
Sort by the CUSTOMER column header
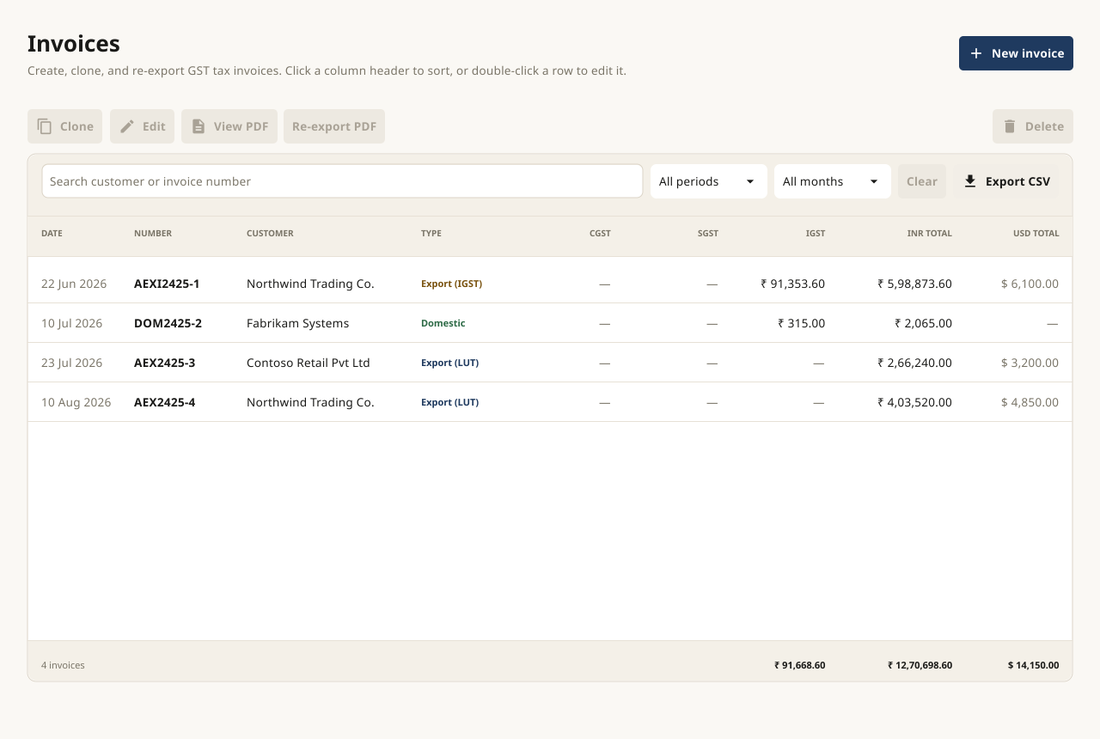click(270, 233)
